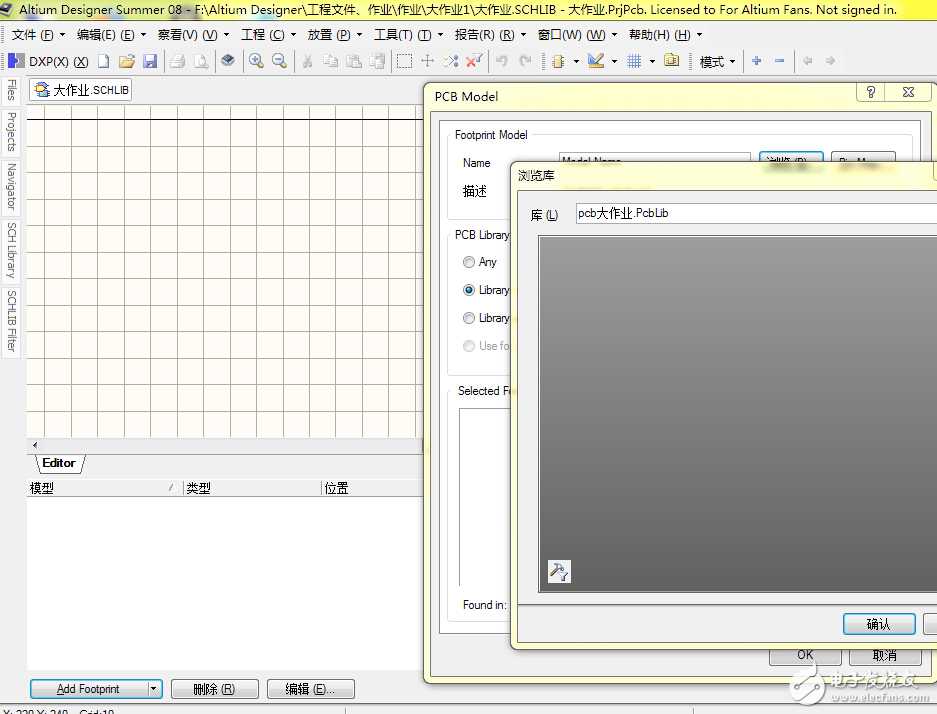This screenshot has width=937, height=714.
Task: Click the rubber stamp paste icon
Action: coord(376,61)
